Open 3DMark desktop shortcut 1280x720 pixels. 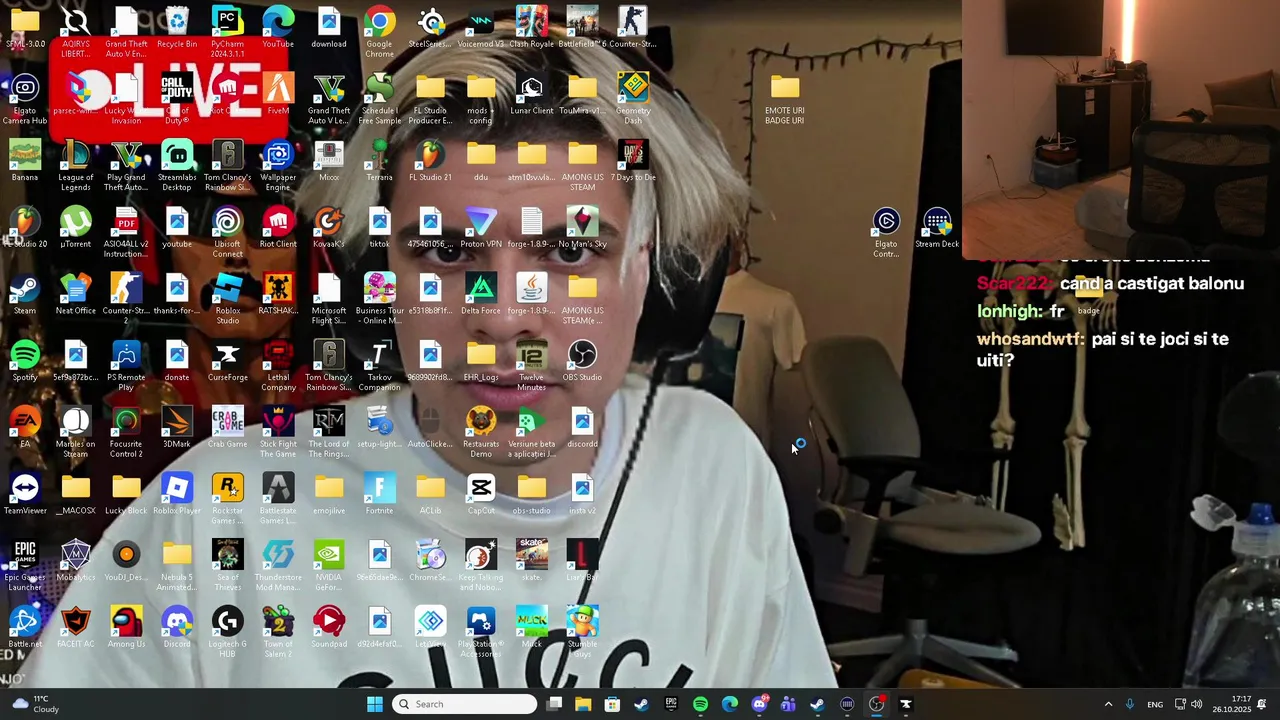pos(177,428)
